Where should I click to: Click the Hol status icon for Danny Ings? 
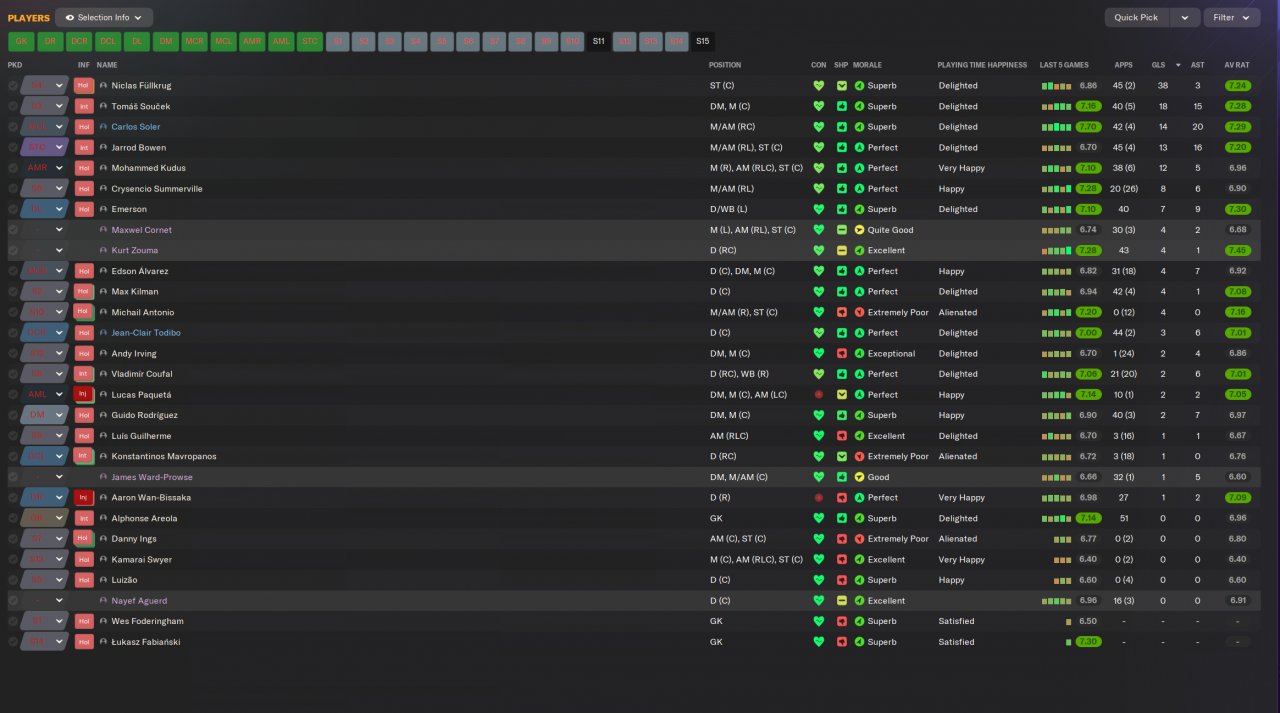click(84, 539)
